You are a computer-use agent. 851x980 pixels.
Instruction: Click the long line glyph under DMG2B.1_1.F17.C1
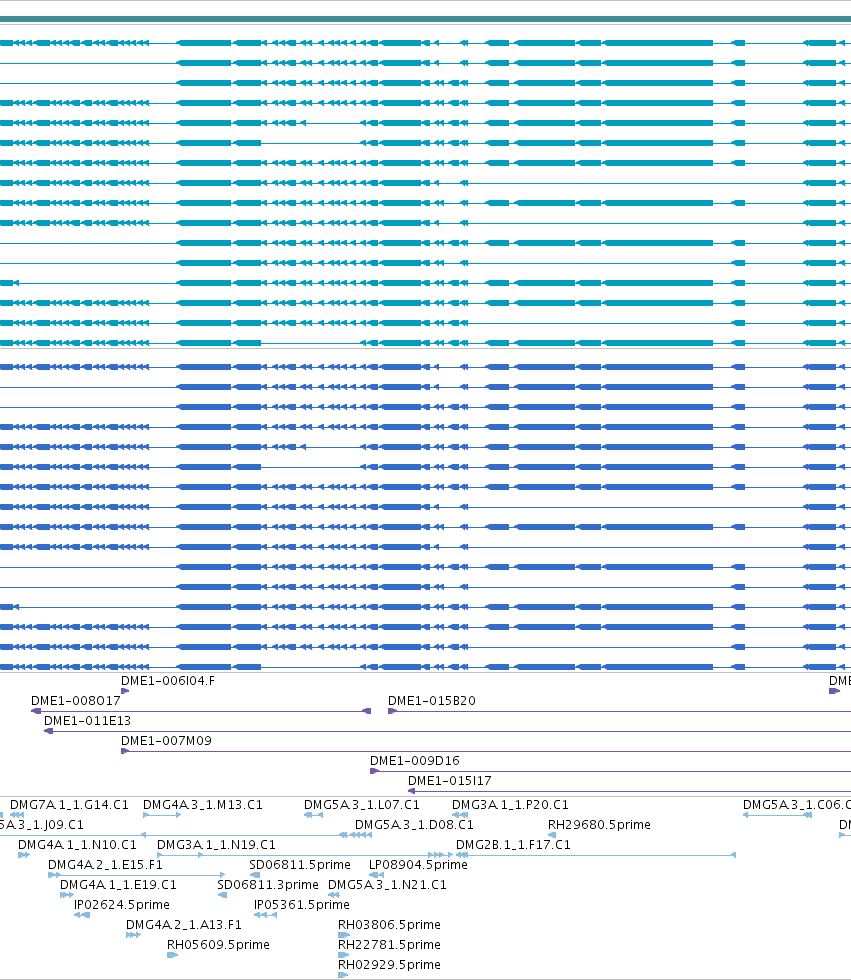[596, 855]
